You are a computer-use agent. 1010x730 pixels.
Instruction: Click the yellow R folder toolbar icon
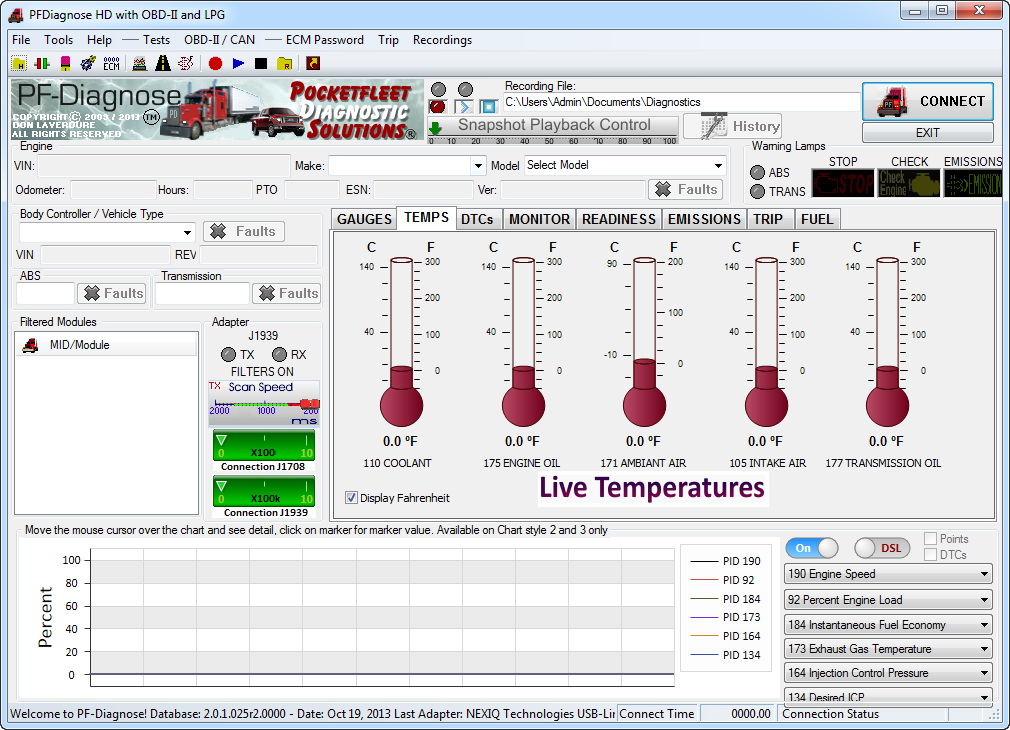tap(285, 63)
